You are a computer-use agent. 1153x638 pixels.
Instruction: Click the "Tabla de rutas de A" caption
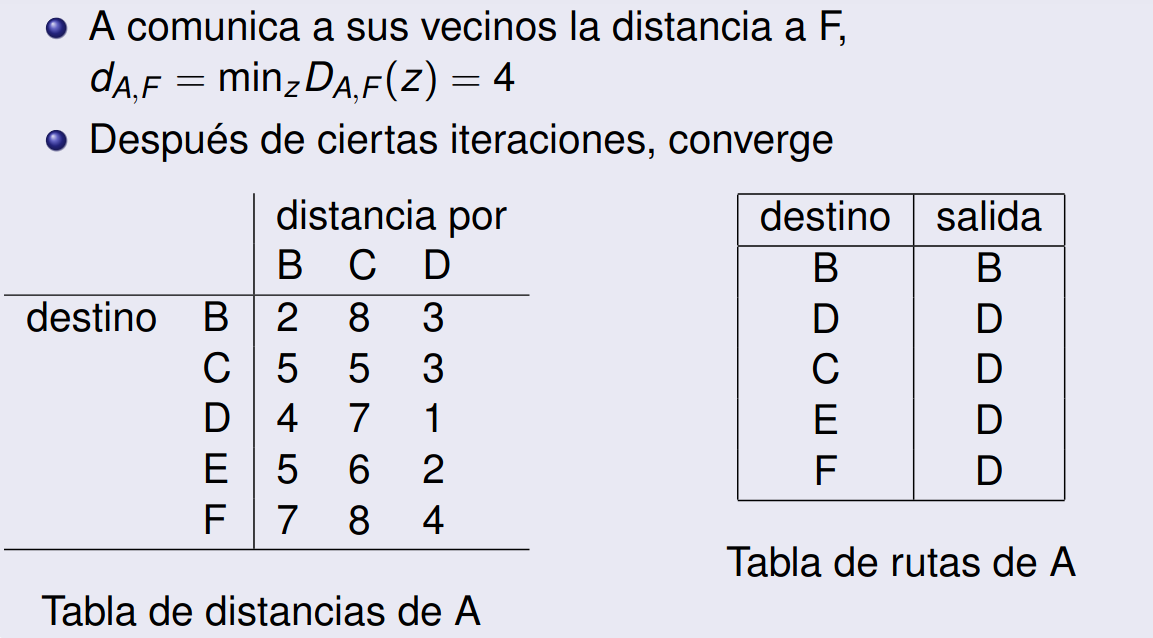pyautogui.click(x=900, y=563)
